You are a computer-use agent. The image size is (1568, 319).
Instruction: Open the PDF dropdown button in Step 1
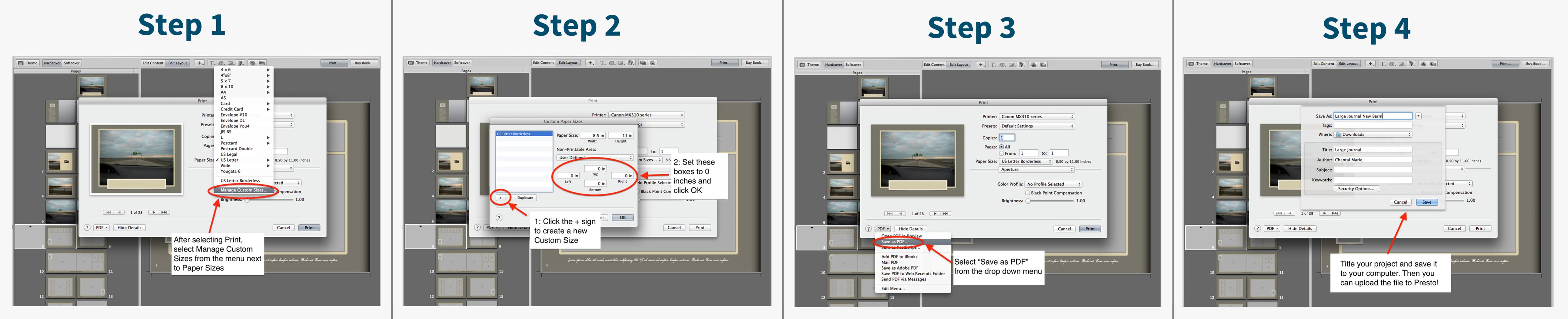tap(101, 228)
